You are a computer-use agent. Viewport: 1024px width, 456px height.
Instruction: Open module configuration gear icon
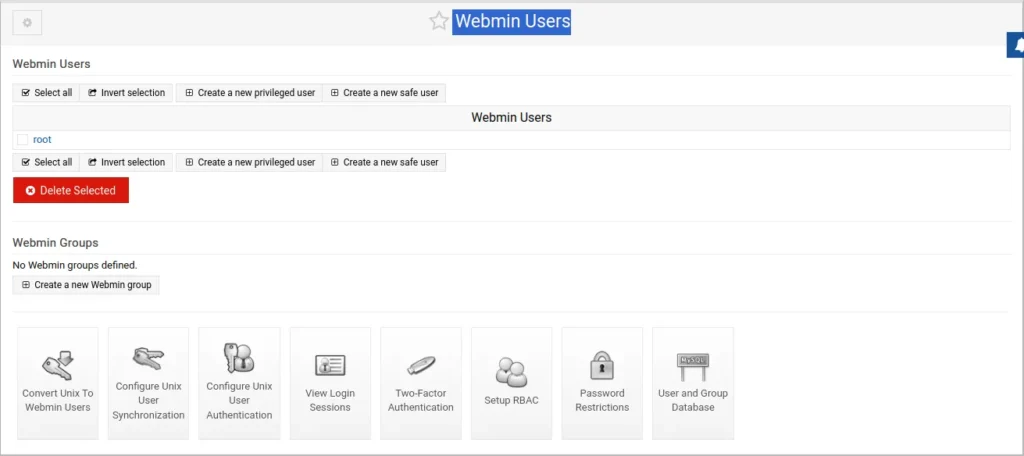[x=27, y=23]
